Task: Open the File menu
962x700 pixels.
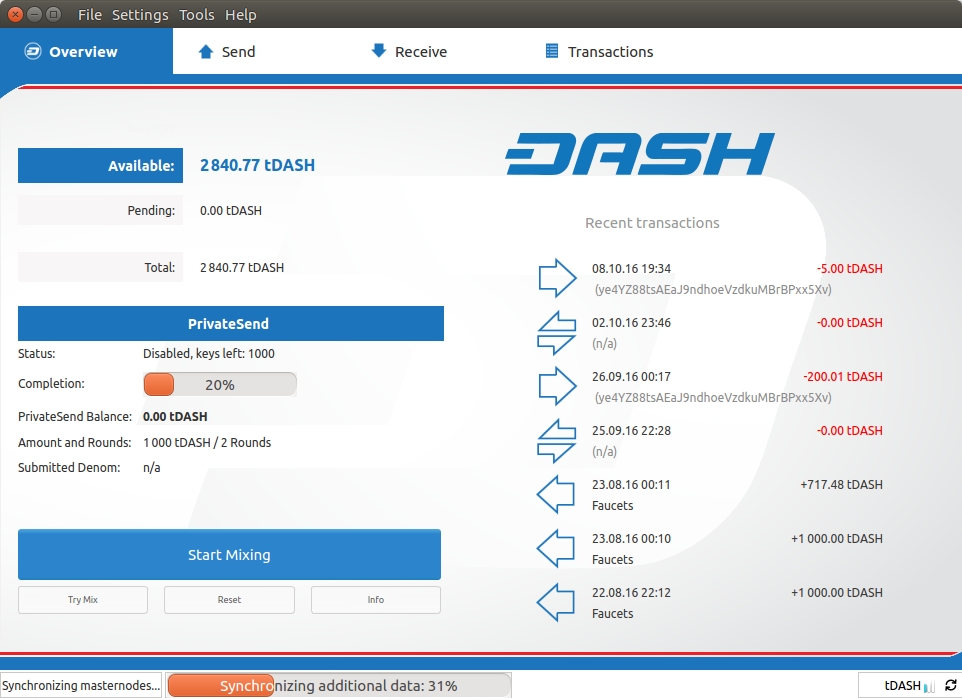Action: point(90,15)
